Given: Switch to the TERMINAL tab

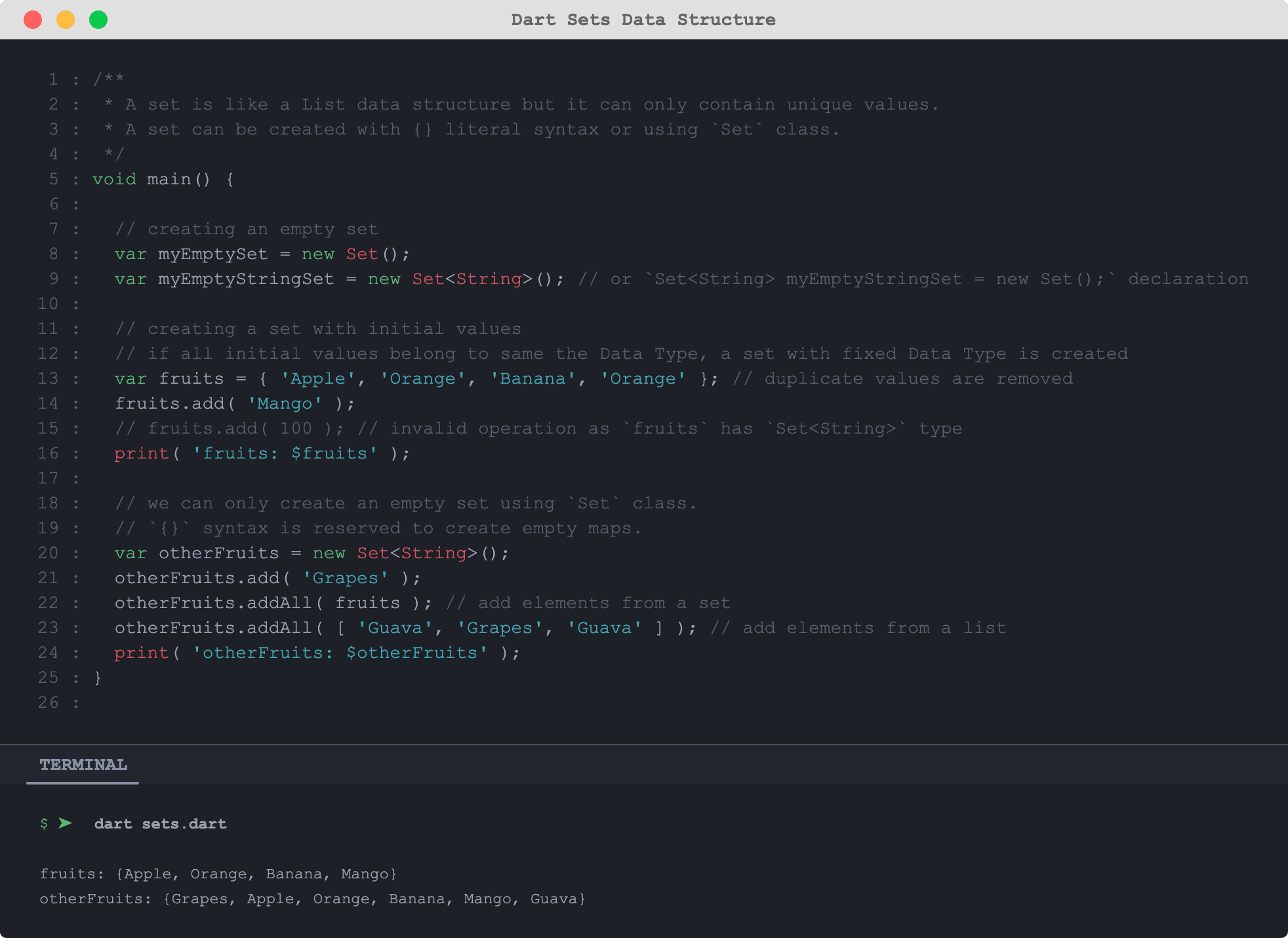Looking at the screenshot, I should [83, 765].
